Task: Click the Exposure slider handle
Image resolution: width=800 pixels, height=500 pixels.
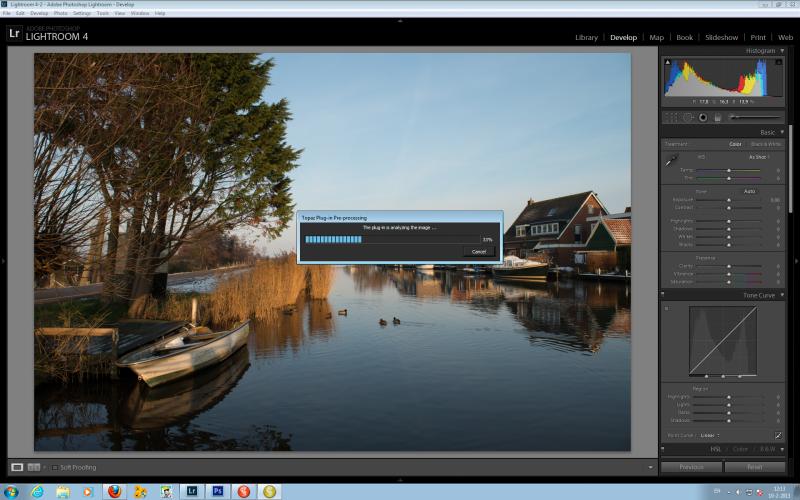Action: (x=729, y=200)
